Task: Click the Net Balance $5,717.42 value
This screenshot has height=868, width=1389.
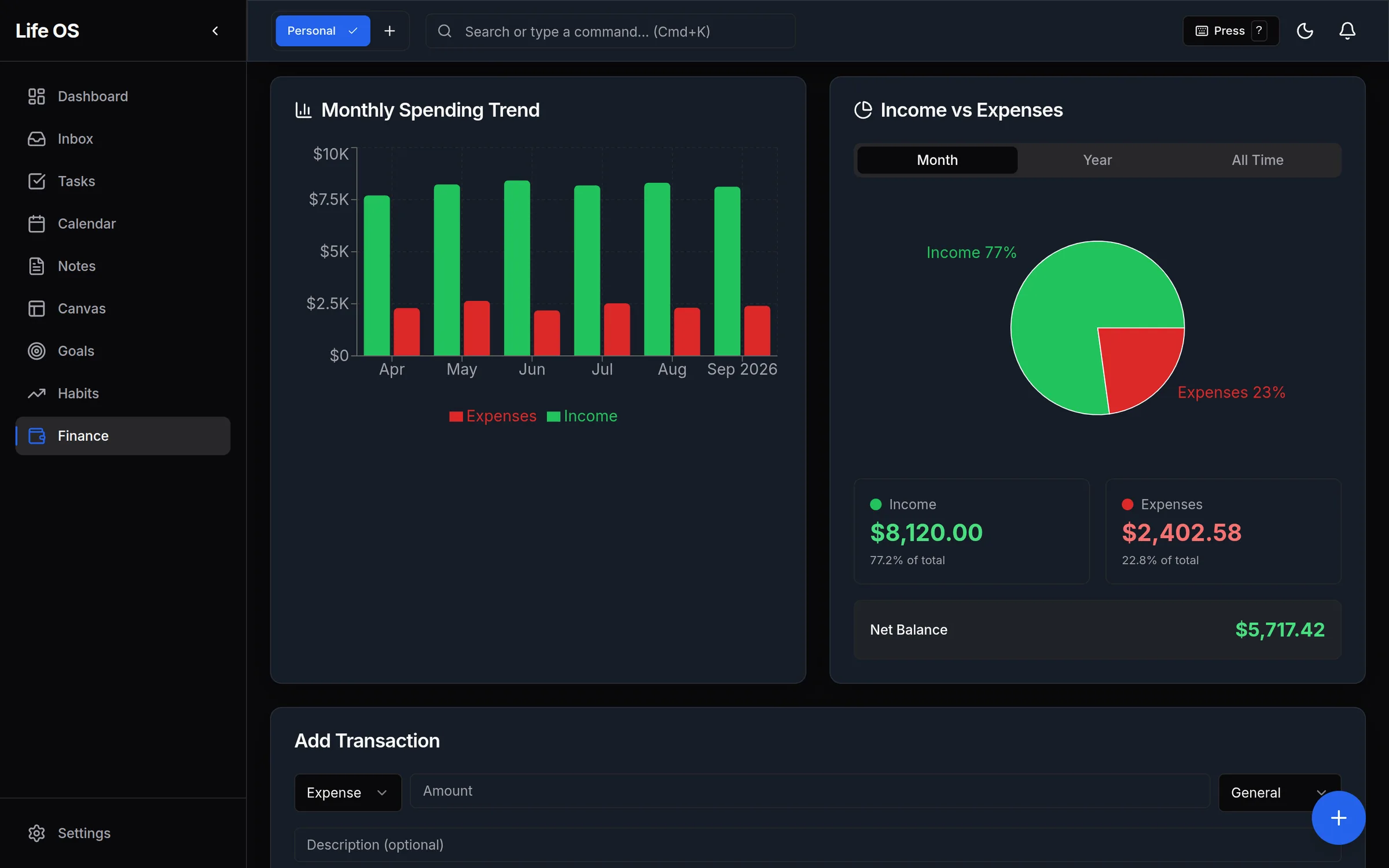Action: click(x=1280, y=630)
